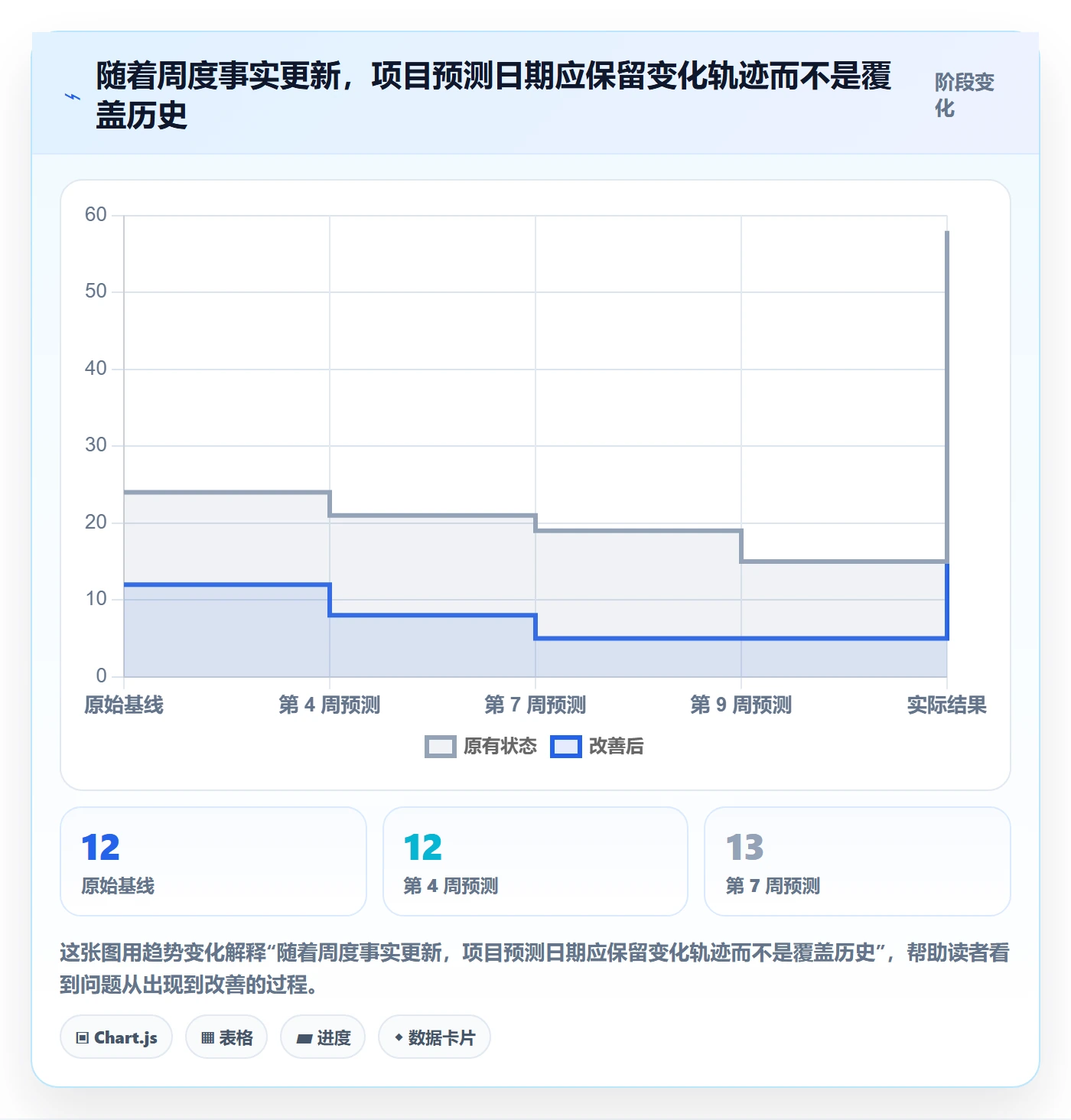1071x1120 pixels.
Task: Click the square icon in Chart.js chip
Action: 83,1038
